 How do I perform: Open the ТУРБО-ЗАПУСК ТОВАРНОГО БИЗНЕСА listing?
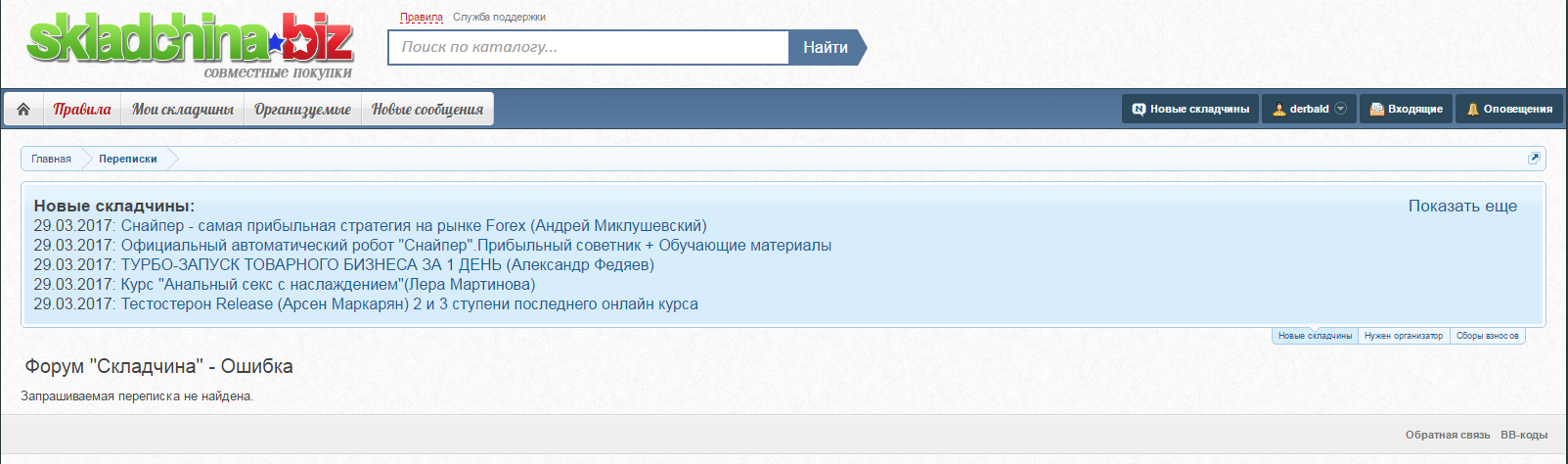[386, 264]
